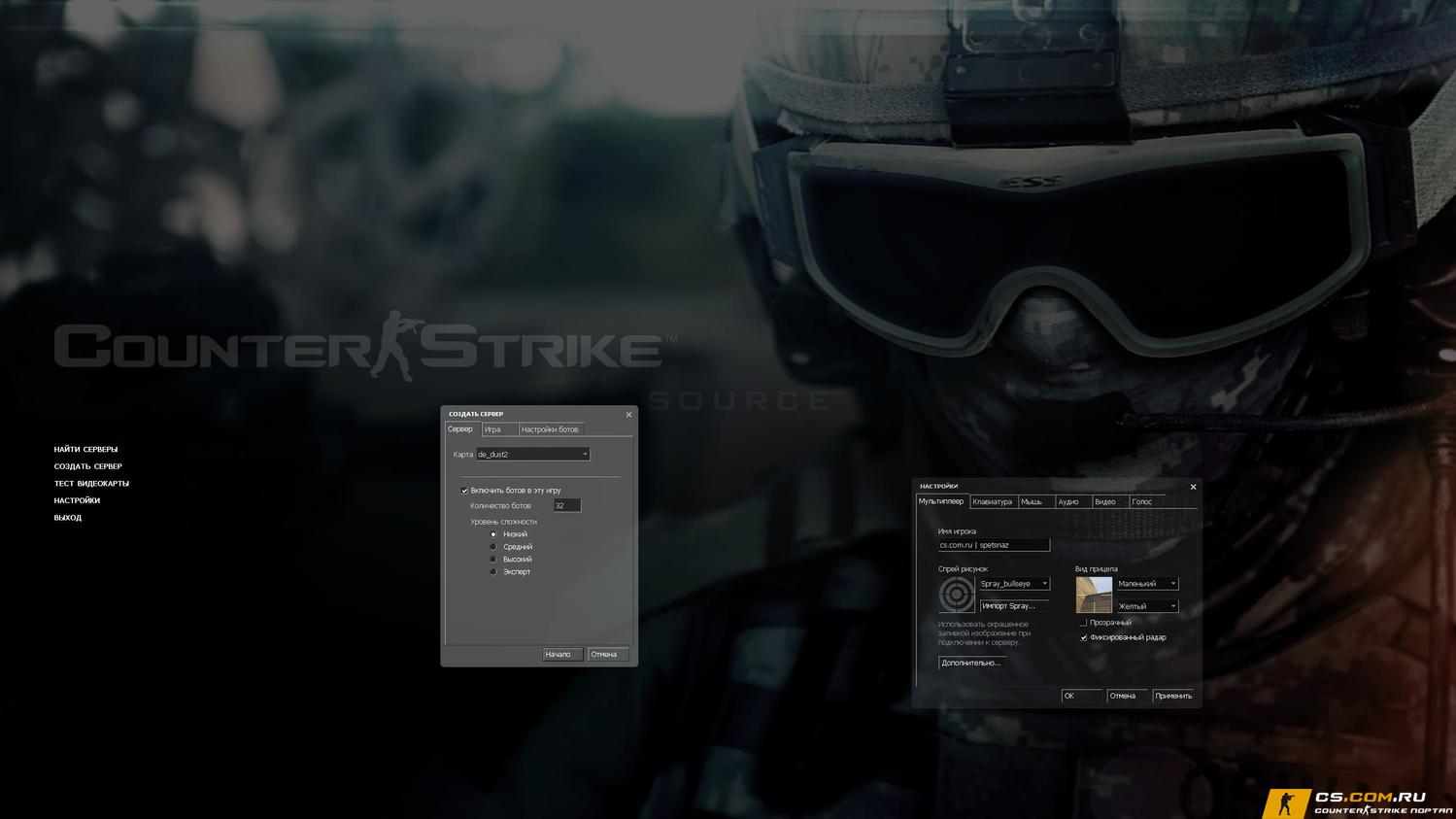Close the Создать сервер dialog

pyautogui.click(x=628, y=415)
